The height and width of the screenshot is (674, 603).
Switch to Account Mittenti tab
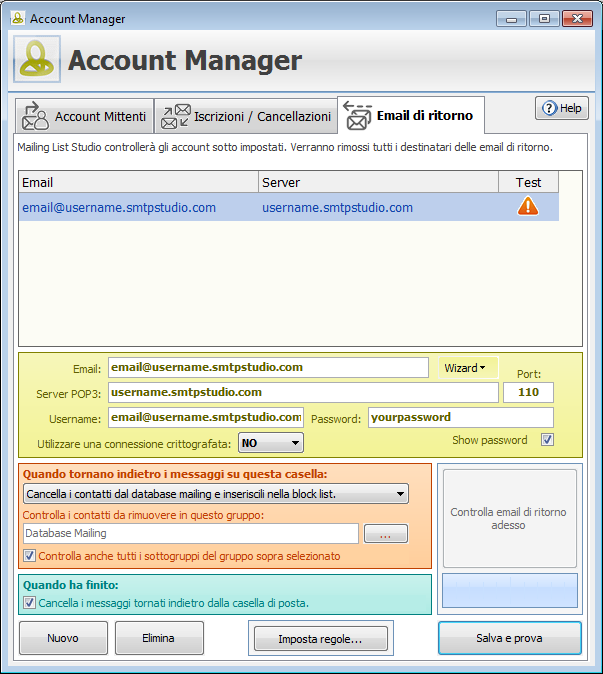pos(99,117)
